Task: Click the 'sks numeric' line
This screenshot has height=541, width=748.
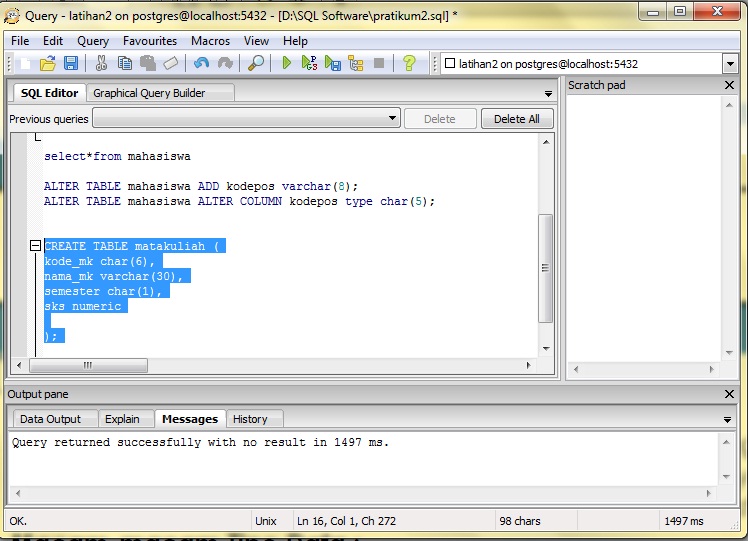Action: pyautogui.click(x=83, y=306)
